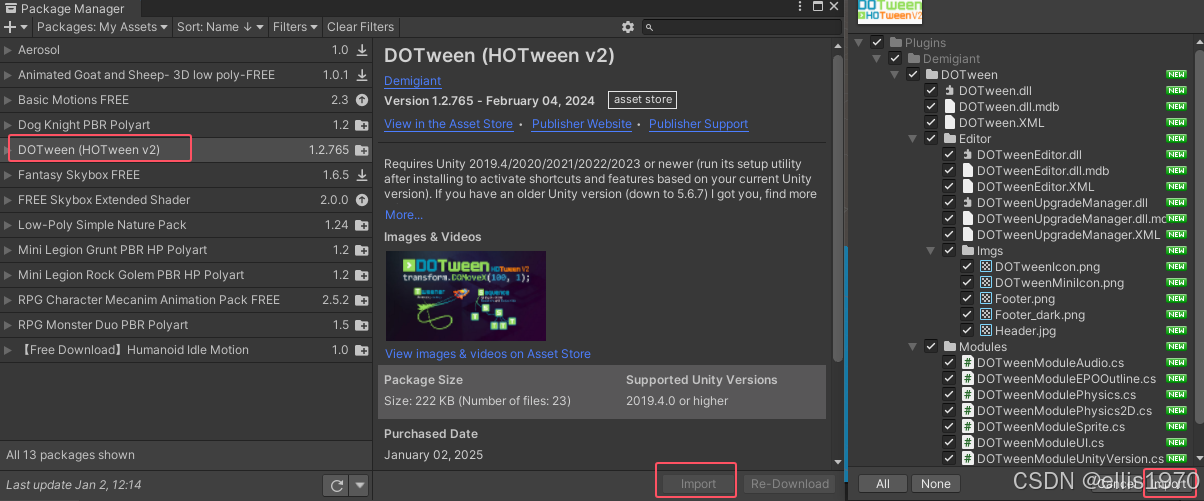
Task: Select DOTween (HOTween v2) in package list
Action: coord(186,150)
